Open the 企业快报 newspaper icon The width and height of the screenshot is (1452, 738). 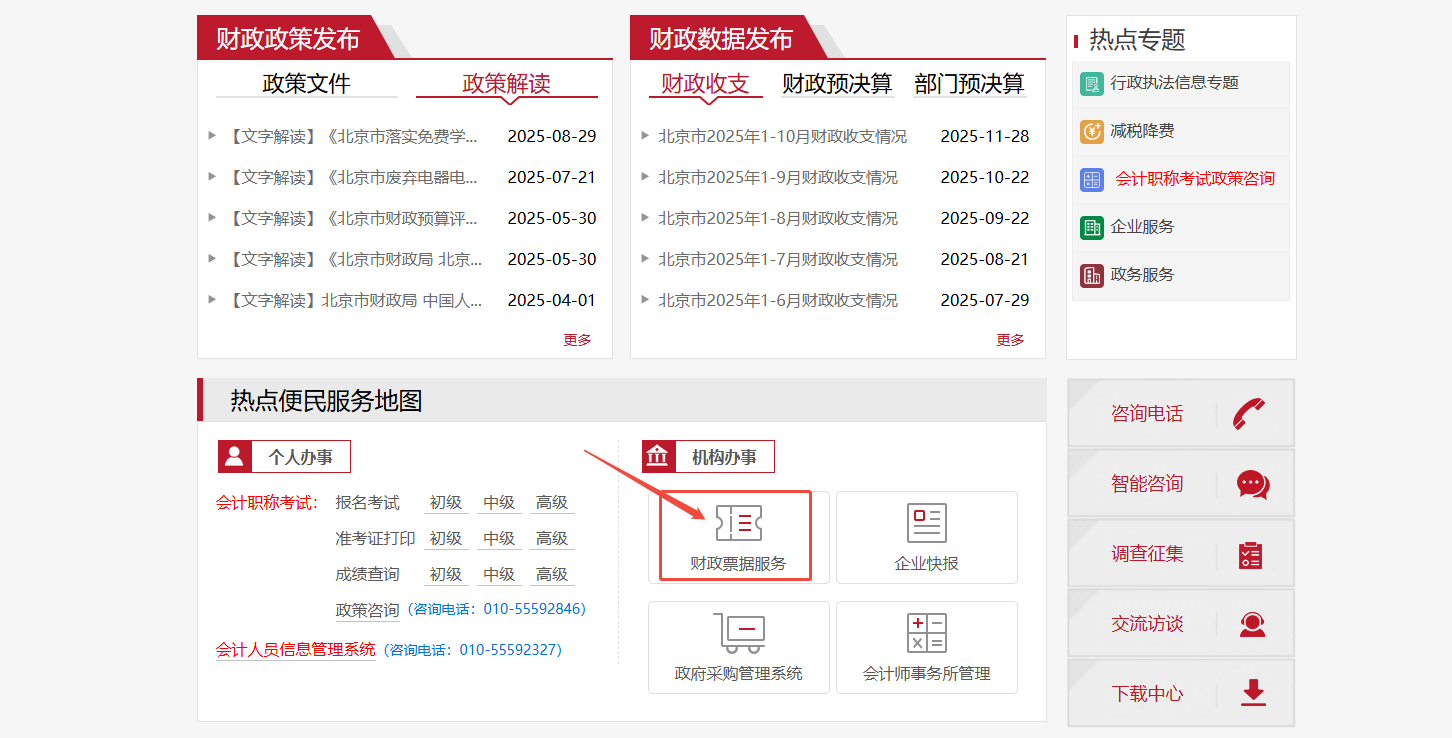pyautogui.click(x=926, y=523)
